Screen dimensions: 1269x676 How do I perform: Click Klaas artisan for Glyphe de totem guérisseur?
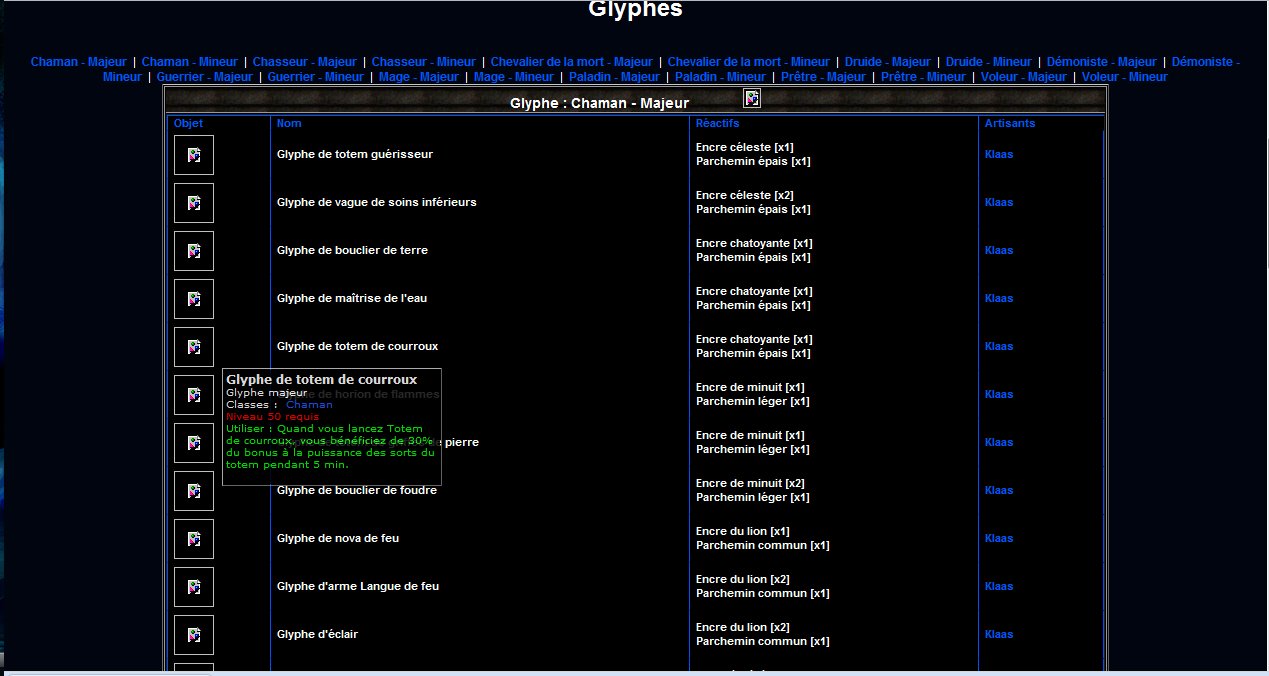998,155
